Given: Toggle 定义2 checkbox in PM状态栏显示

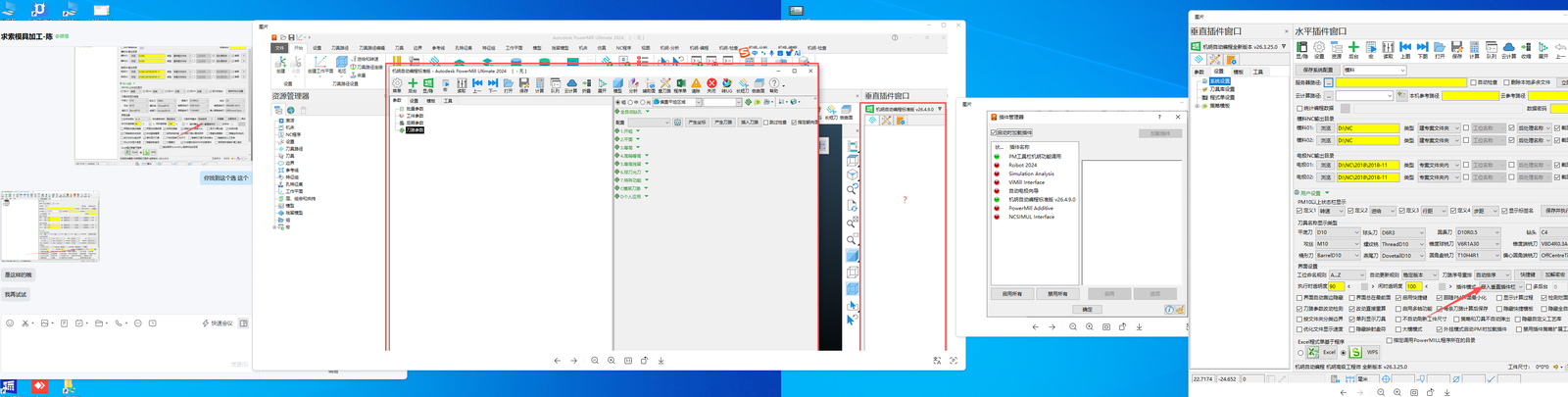Looking at the screenshot, I should [x=1350, y=211].
